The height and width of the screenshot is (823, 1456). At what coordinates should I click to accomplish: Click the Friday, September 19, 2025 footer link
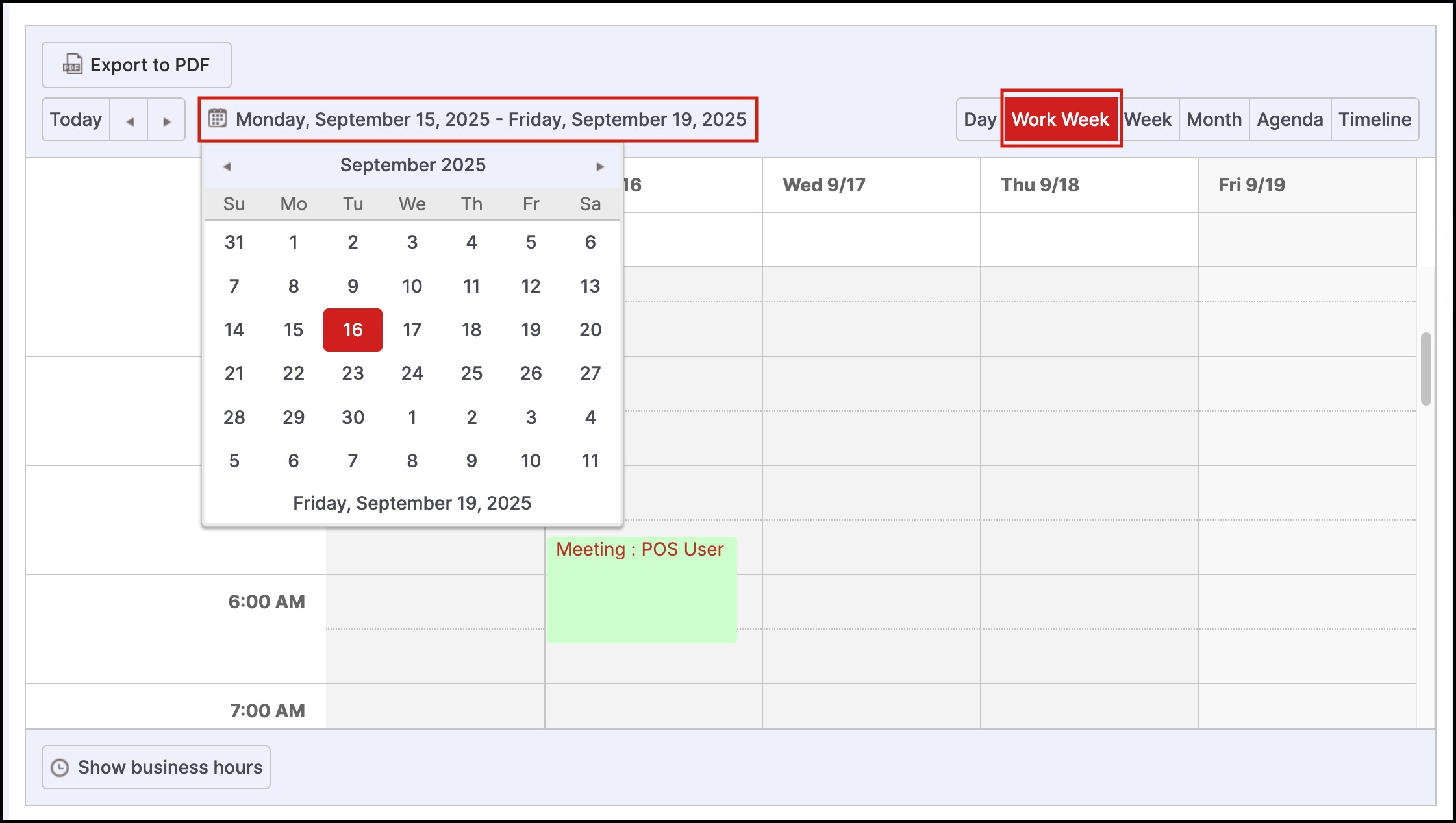coord(412,503)
